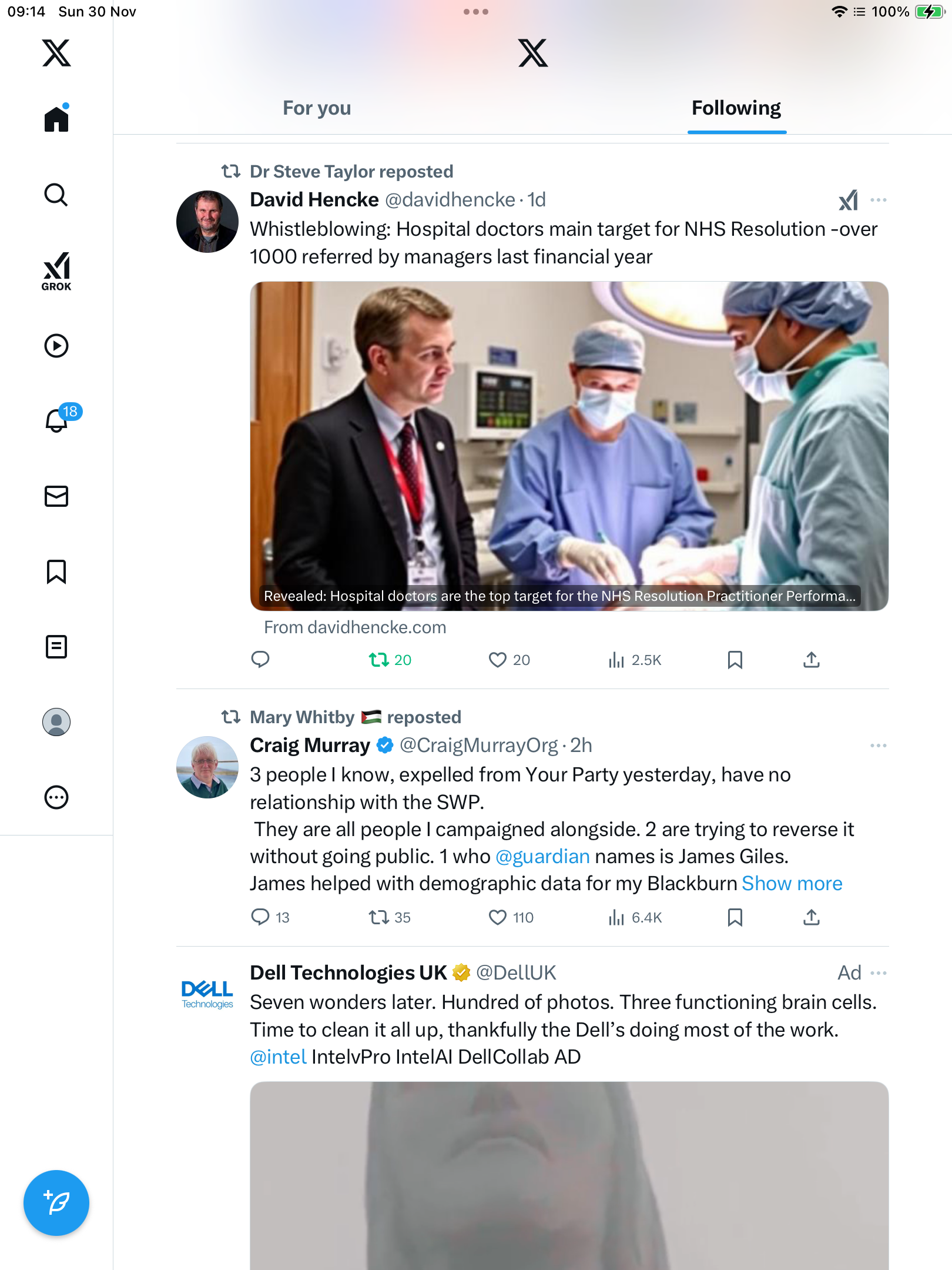Open more options on David Hencke's post
The width and height of the screenshot is (952, 1270).
[x=878, y=200]
